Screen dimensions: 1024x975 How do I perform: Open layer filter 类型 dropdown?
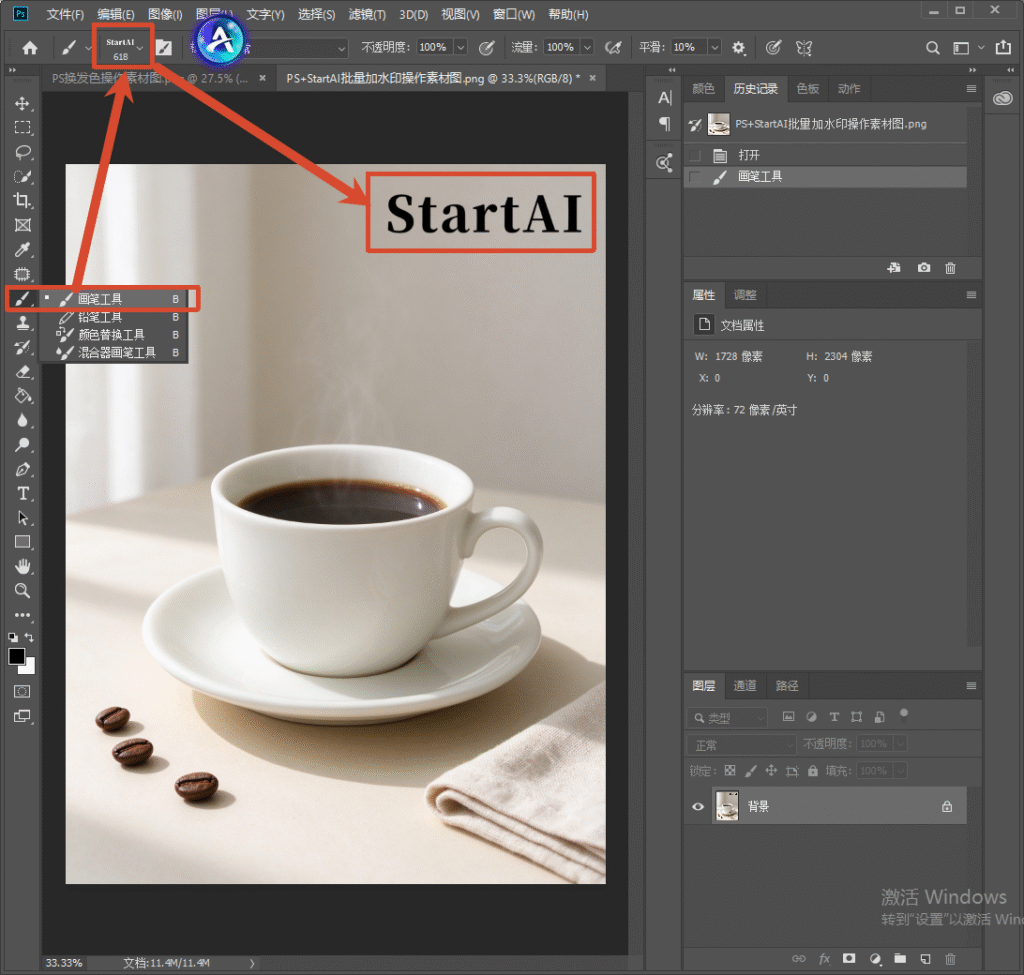[x=727, y=718]
